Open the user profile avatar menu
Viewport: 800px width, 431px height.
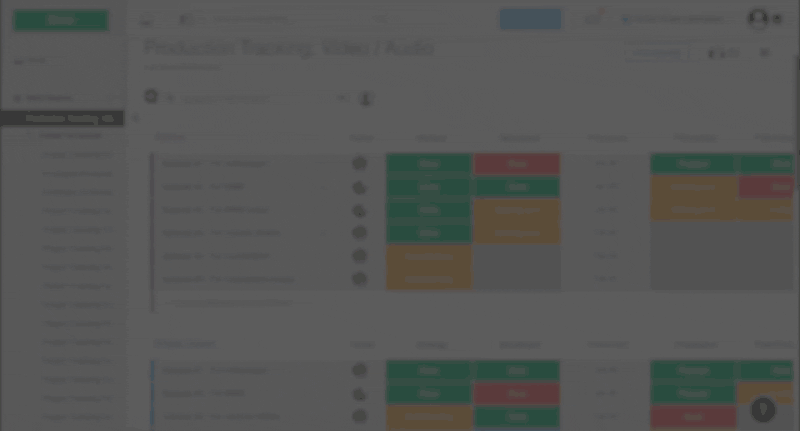point(759,19)
